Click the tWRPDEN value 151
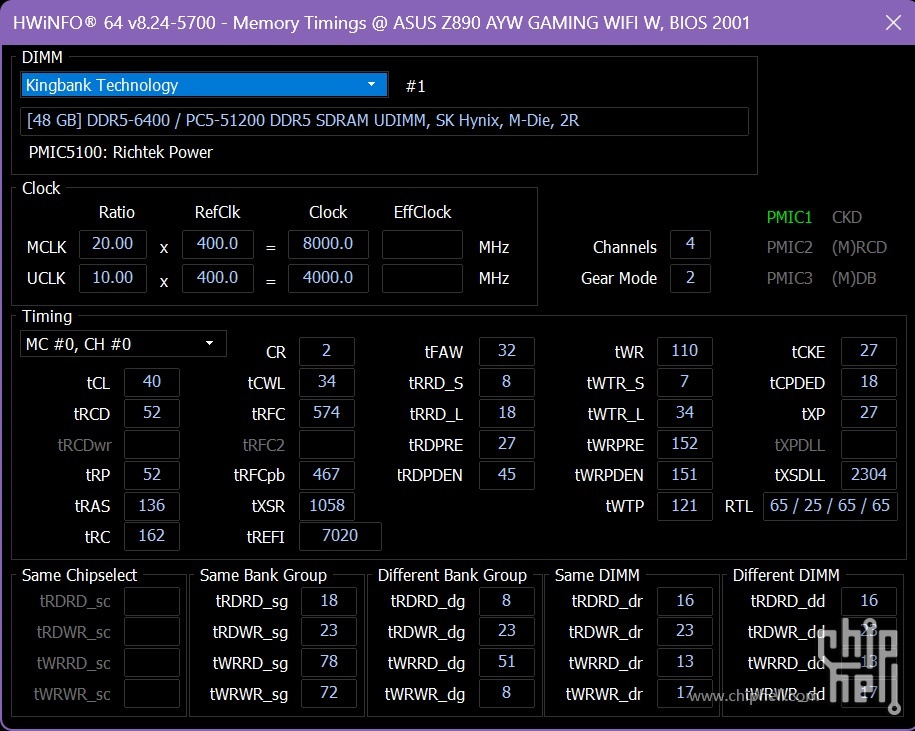The width and height of the screenshot is (915, 731). click(x=684, y=474)
